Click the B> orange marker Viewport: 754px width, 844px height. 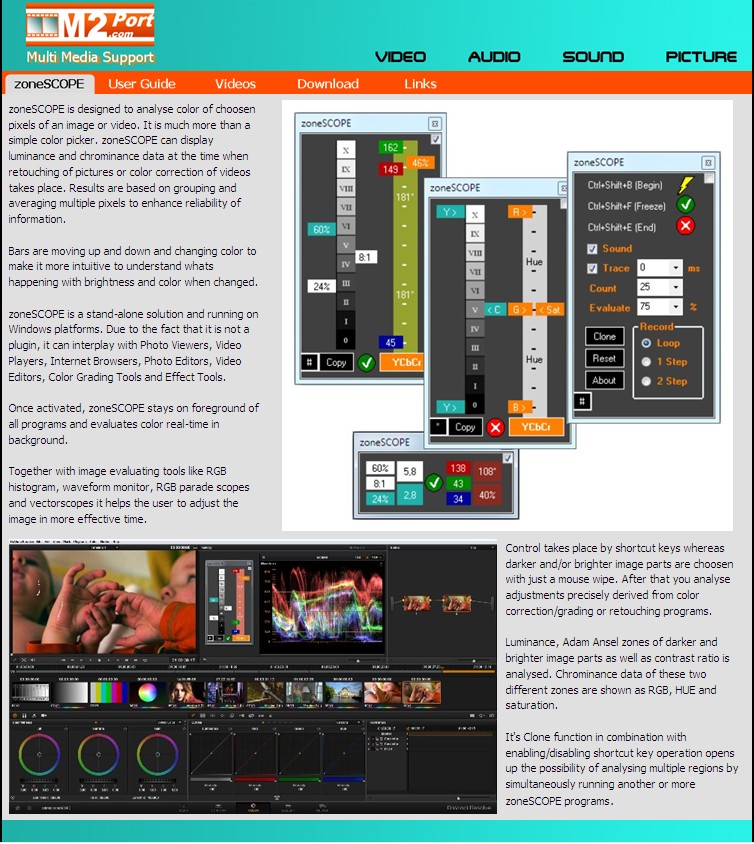520,407
